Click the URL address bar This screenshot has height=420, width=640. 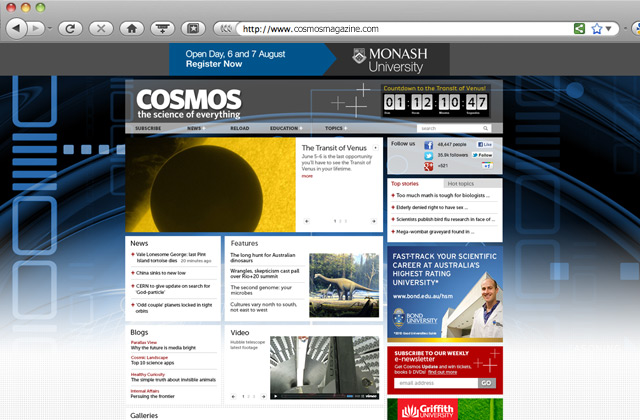(x=404, y=29)
